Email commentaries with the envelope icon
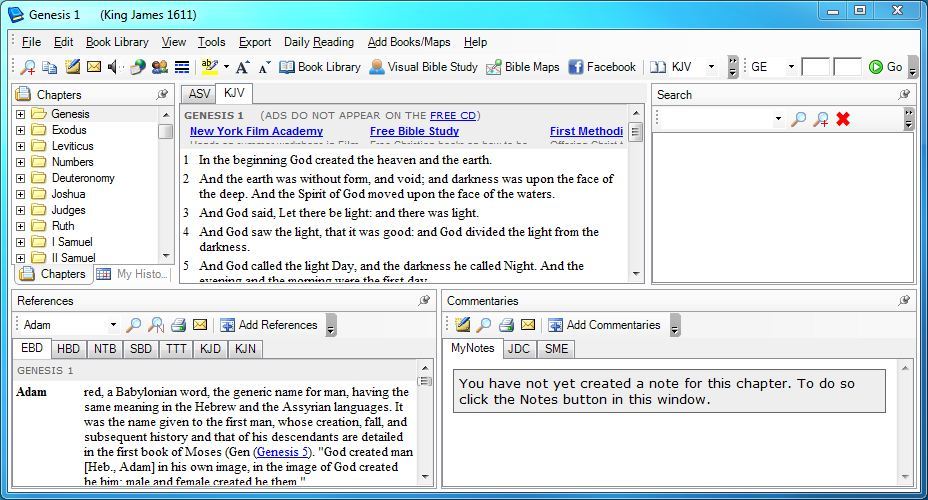 528,325
